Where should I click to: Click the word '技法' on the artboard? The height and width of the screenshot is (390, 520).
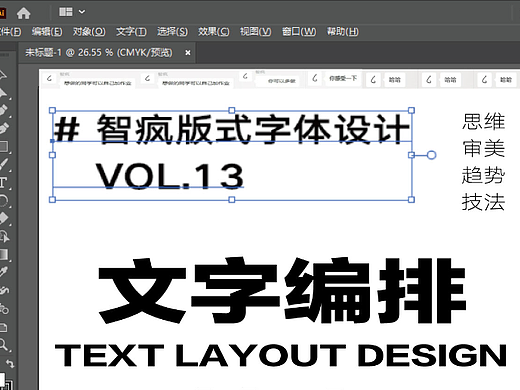click(x=483, y=202)
